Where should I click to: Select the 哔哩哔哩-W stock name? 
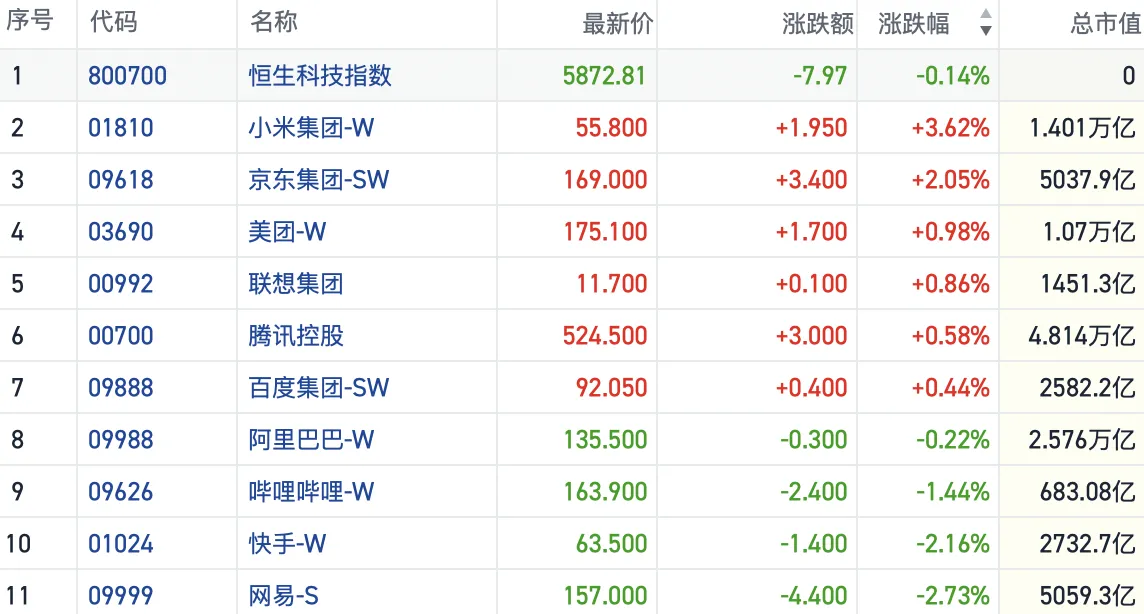311,492
